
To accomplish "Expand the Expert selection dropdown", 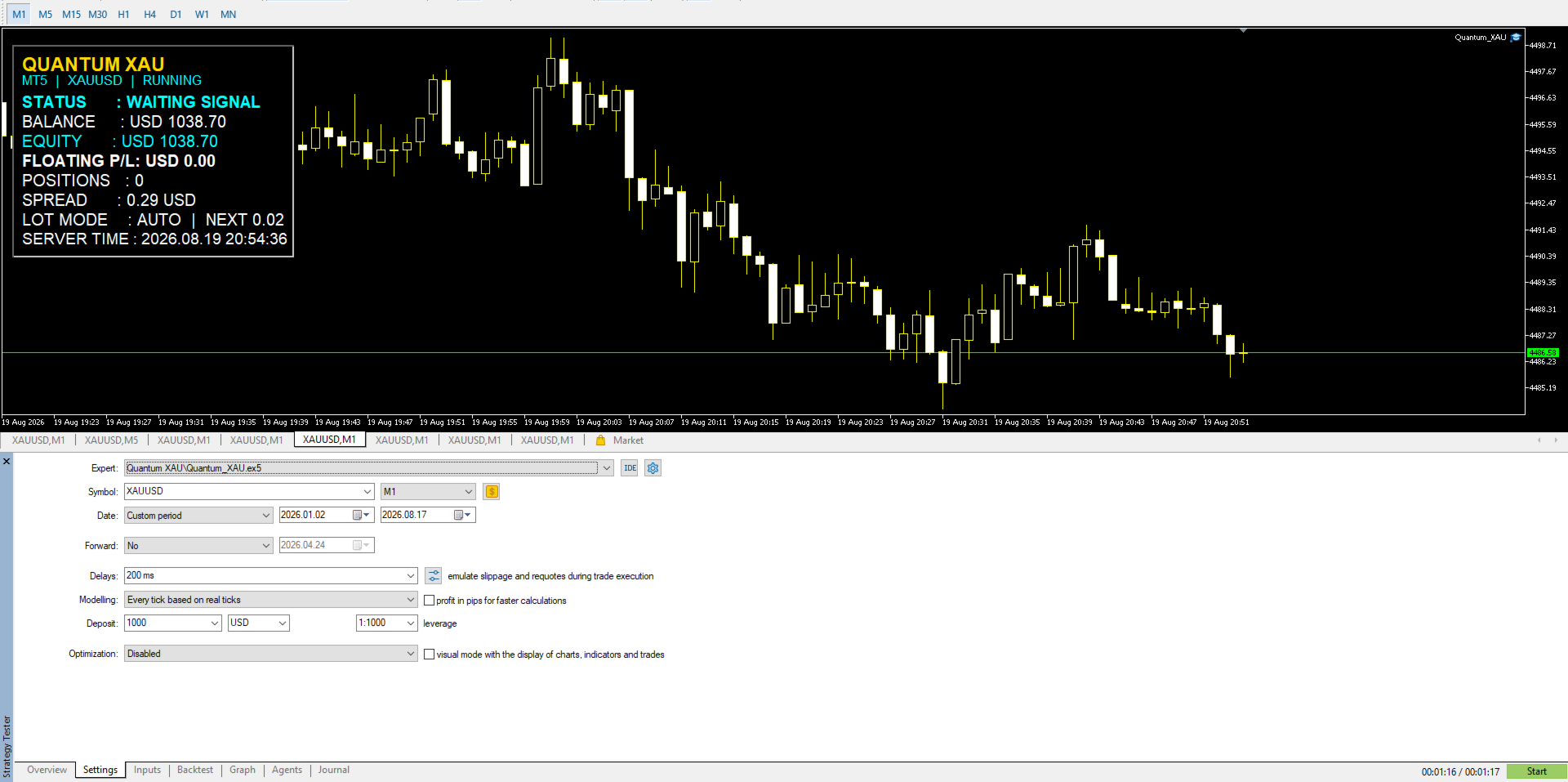I will point(606,468).
